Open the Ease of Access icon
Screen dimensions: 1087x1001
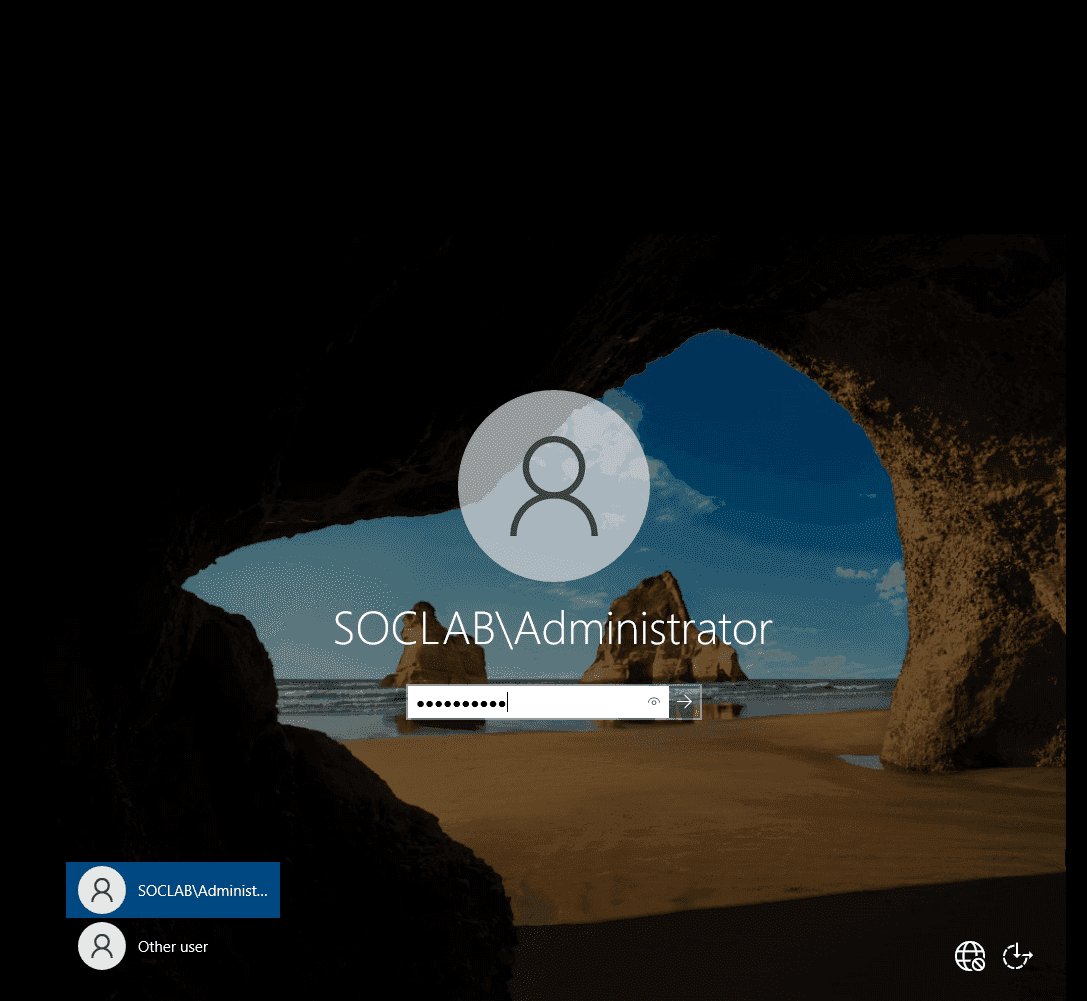tap(1018, 956)
